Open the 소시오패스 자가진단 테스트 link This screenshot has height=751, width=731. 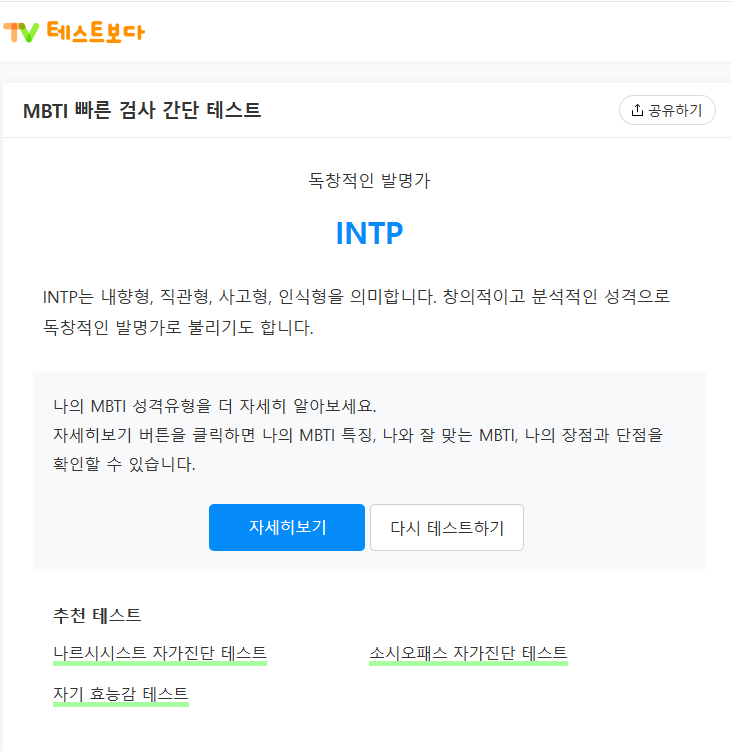468,653
